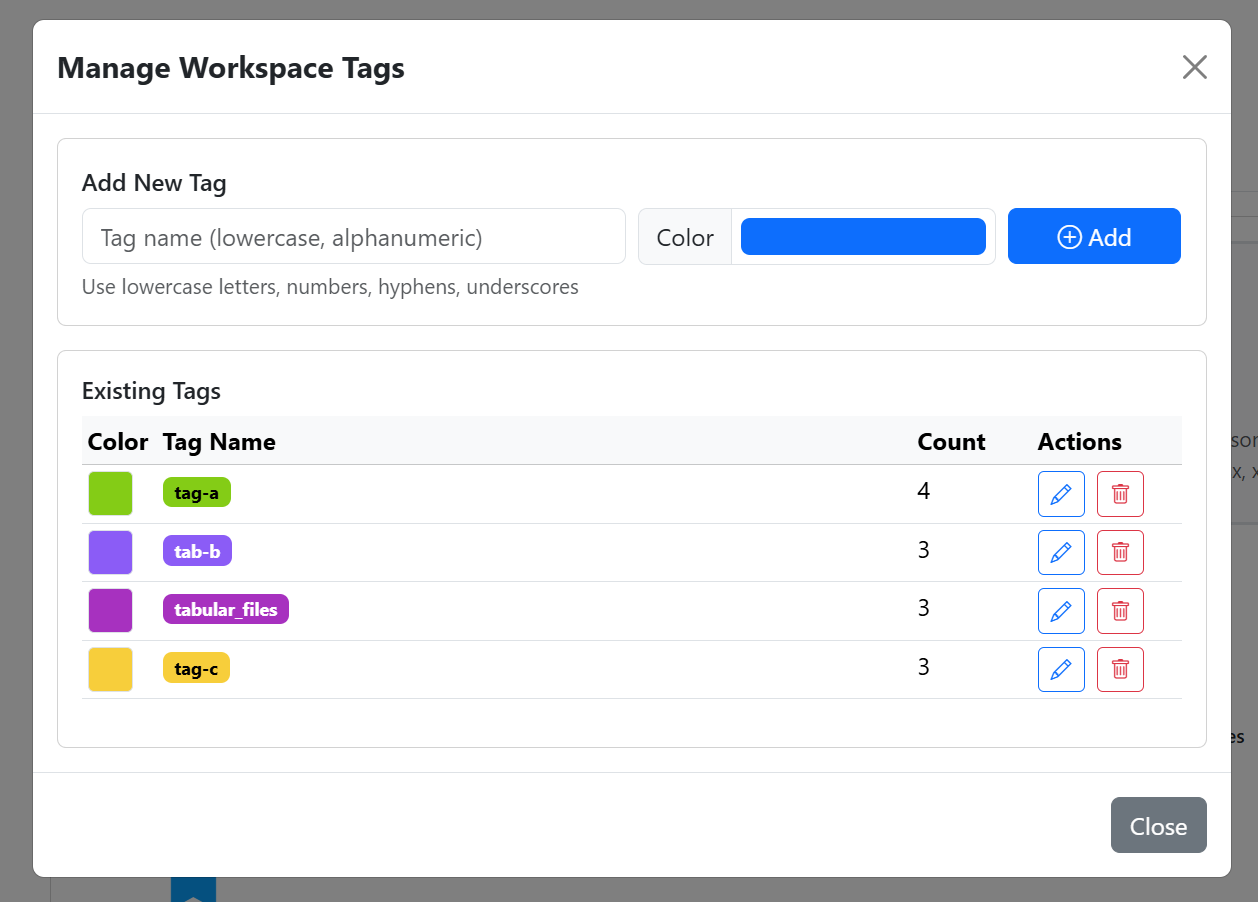This screenshot has height=902, width=1258.
Task: Click count value 3 in tabular_files row
Action: coord(924,608)
